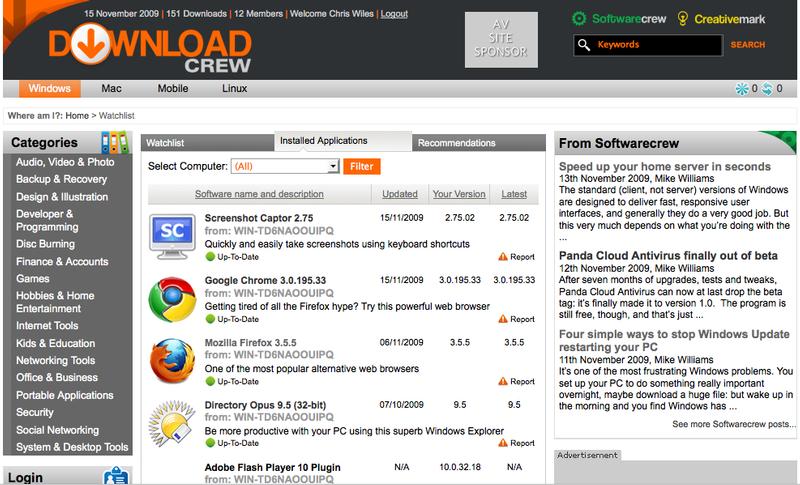
Task: Click green Up-To-Date dot for Screenshot Captor
Action: [210, 257]
